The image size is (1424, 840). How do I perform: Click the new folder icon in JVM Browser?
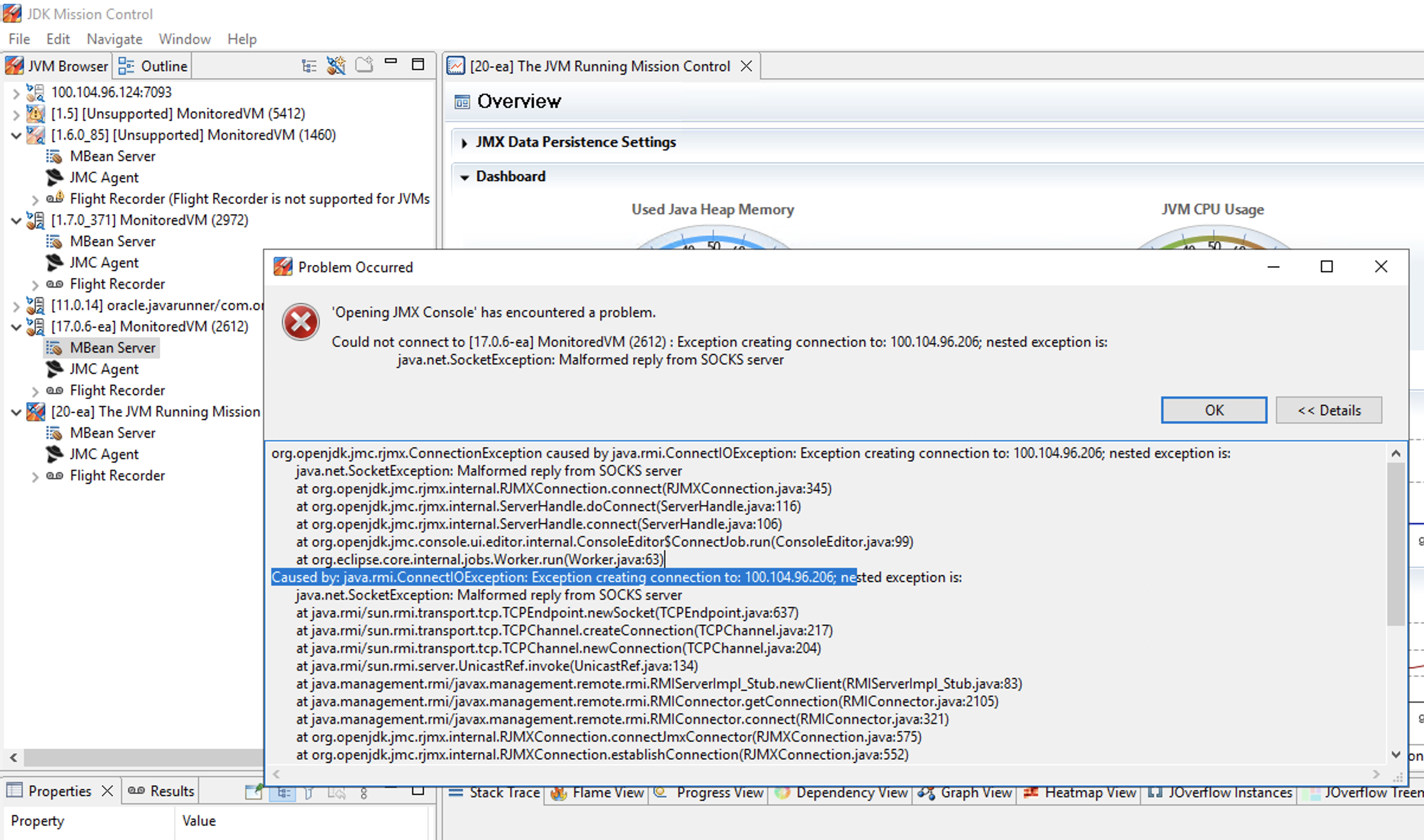pyautogui.click(x=363, y=65)
